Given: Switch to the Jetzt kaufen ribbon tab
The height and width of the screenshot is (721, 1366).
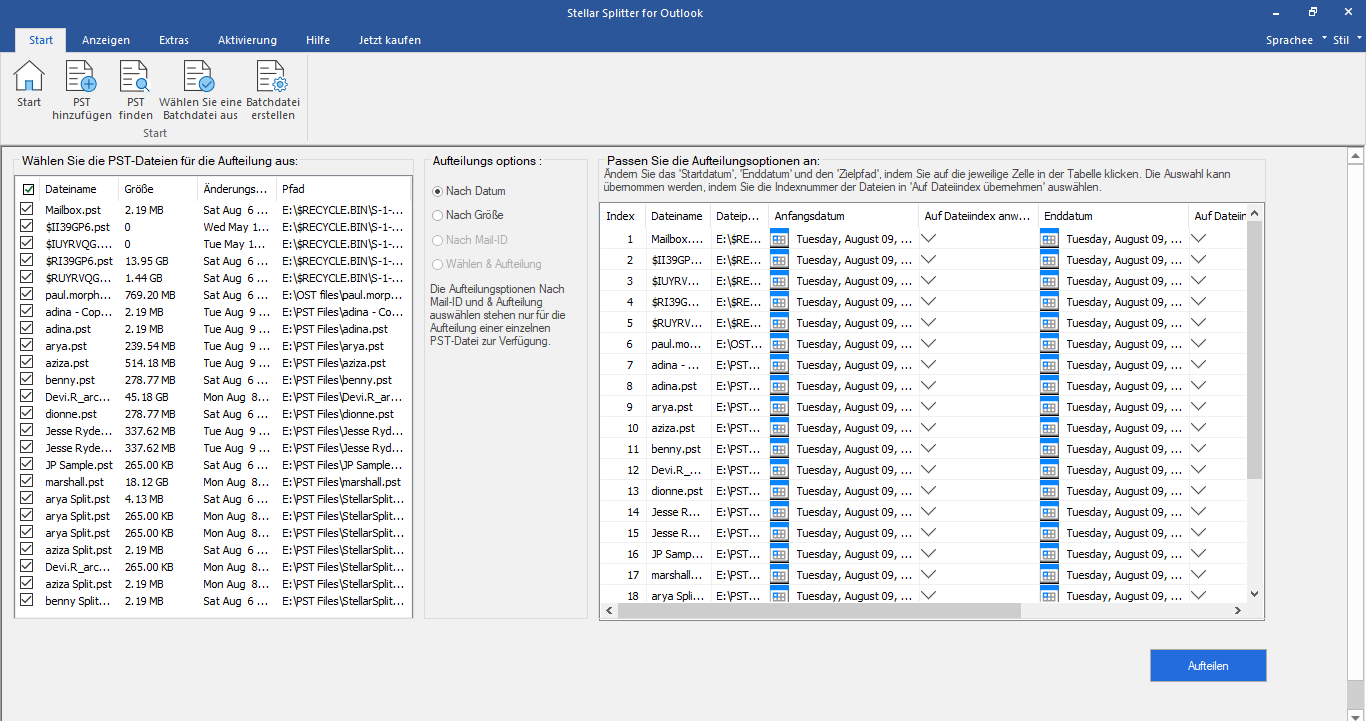Looking at the screenshot, I should click(x=390, y=40).
